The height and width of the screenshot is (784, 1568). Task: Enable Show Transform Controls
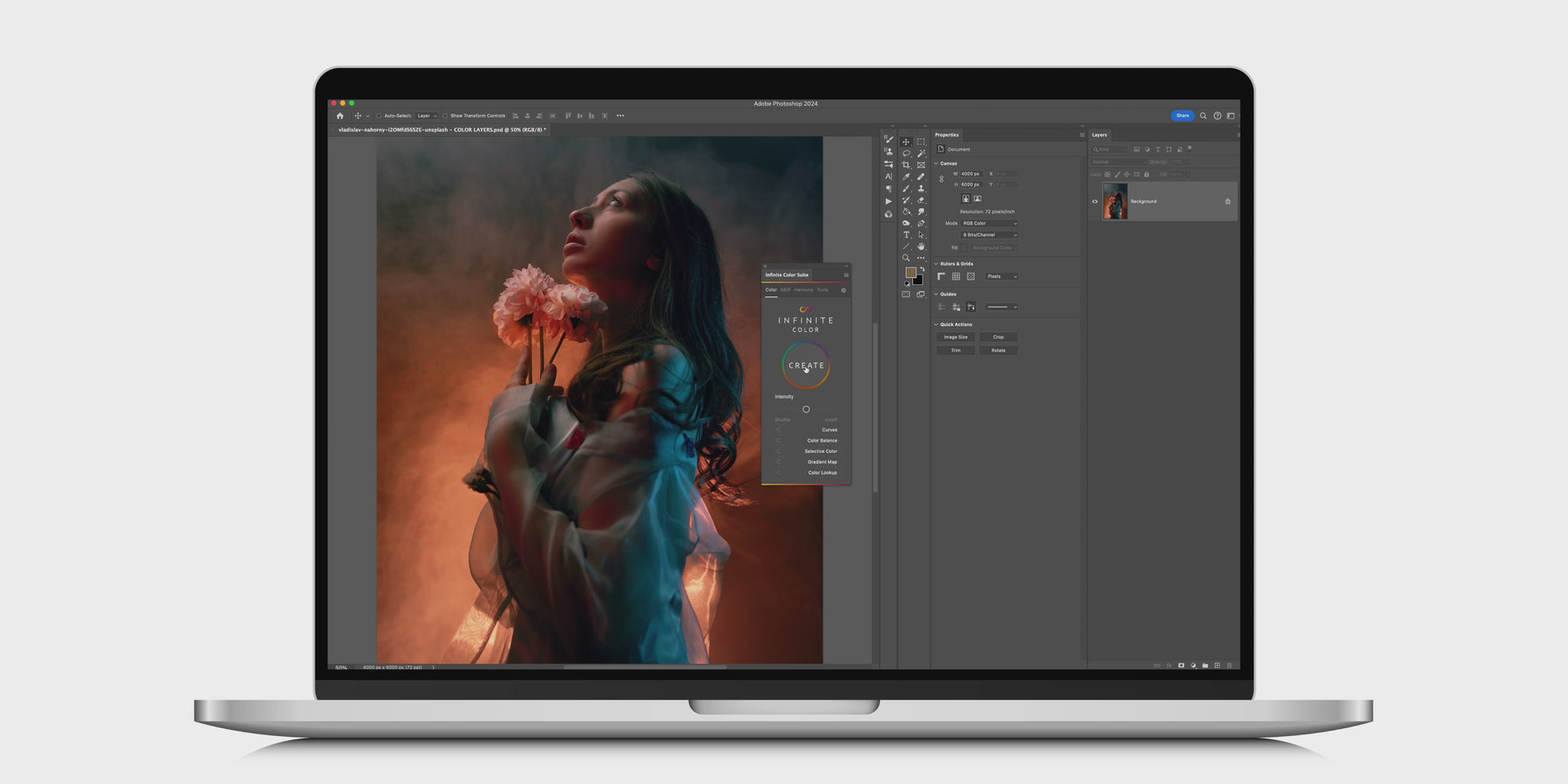446,114
